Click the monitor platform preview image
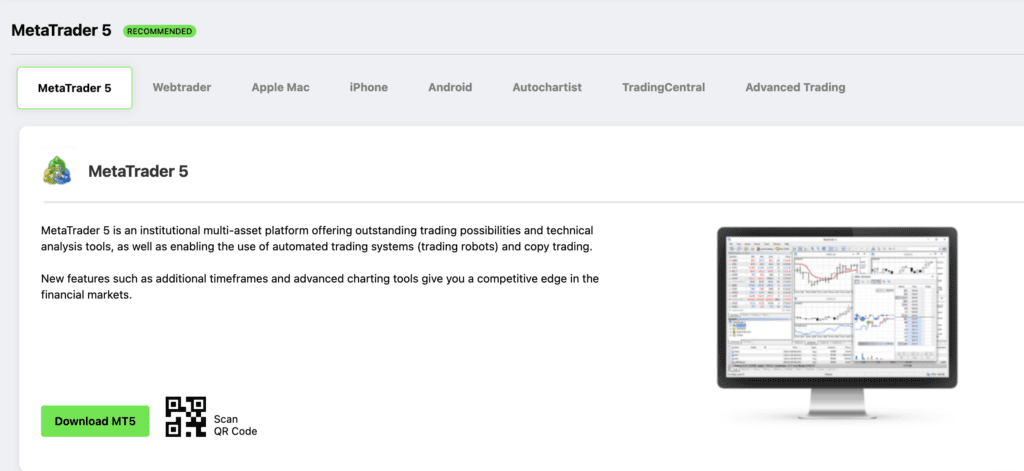The width and height of the screenshot is (1024, 471). pyautogui.click(x=837, y=322)
